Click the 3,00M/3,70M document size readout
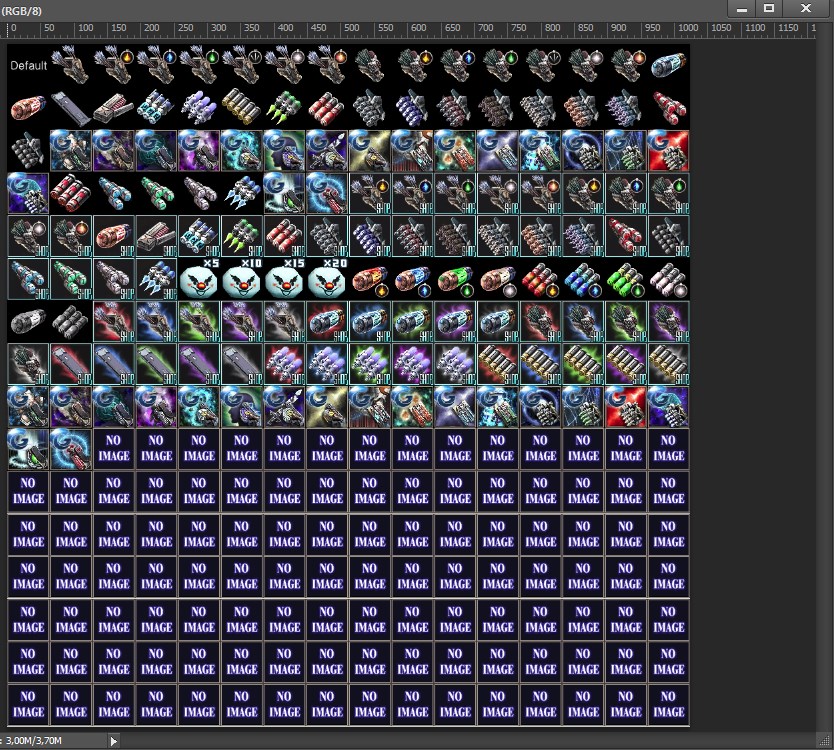This screenshot has height=750, width=834. point(34,740)
